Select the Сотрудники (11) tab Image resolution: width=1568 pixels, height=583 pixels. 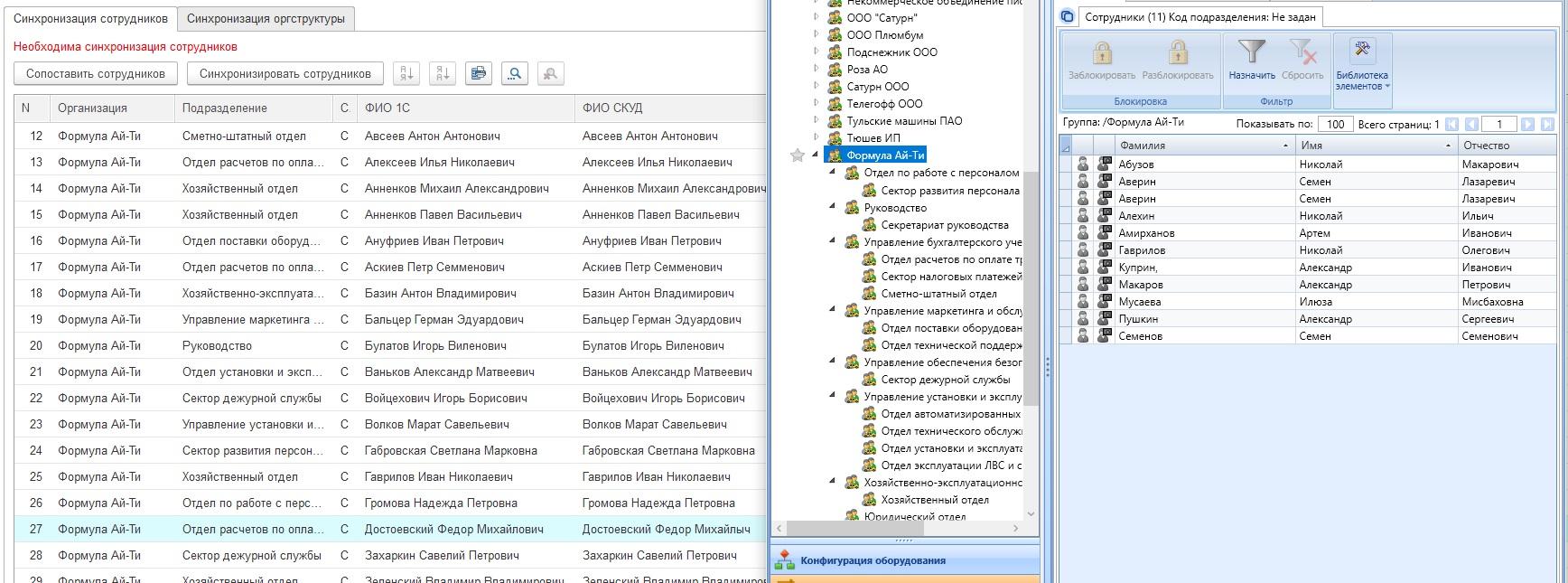1199,17
